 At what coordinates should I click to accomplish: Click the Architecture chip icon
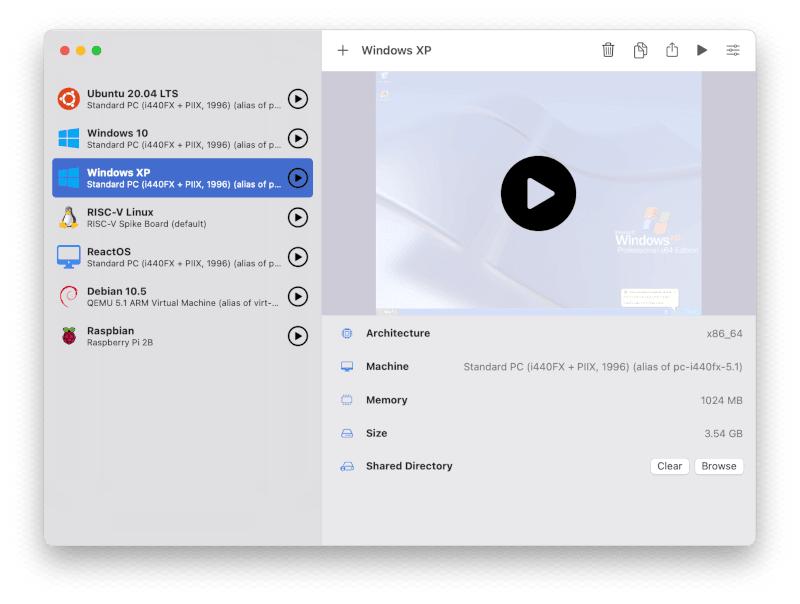(347, 334)
